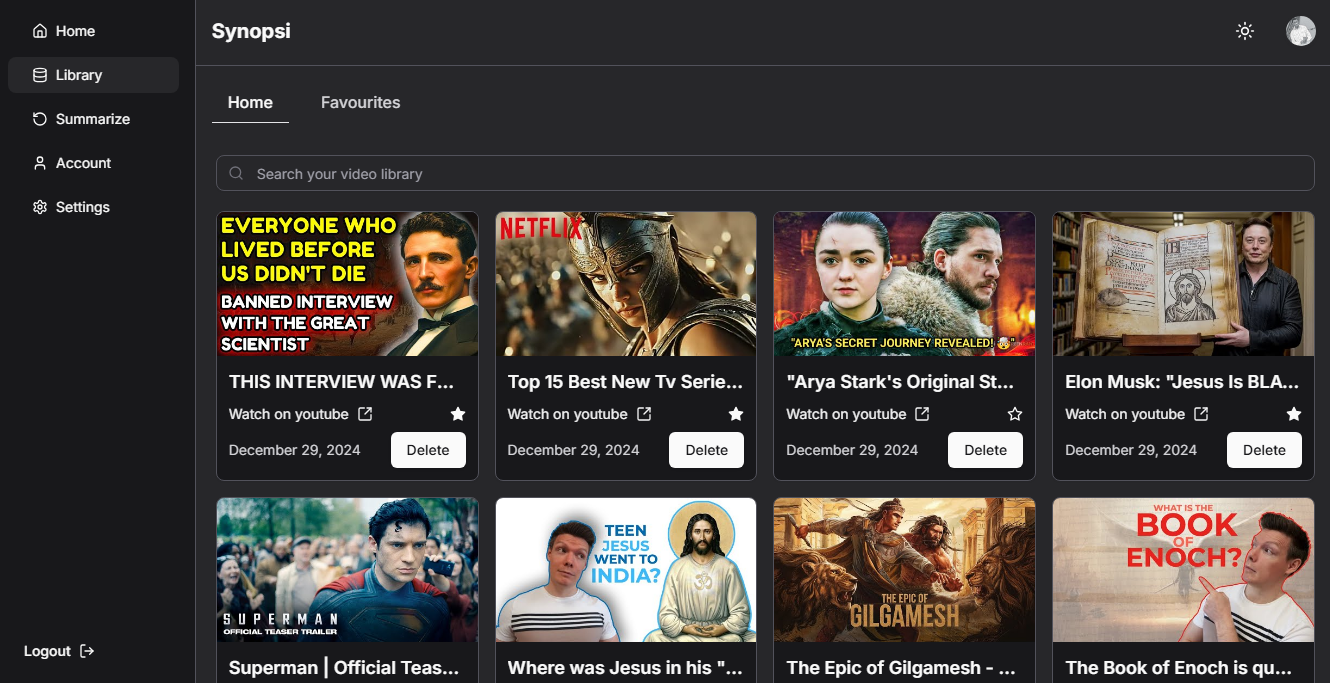Click the search magnifier icon
This screenshot has width=1330, height=683.
click(236, 173)
